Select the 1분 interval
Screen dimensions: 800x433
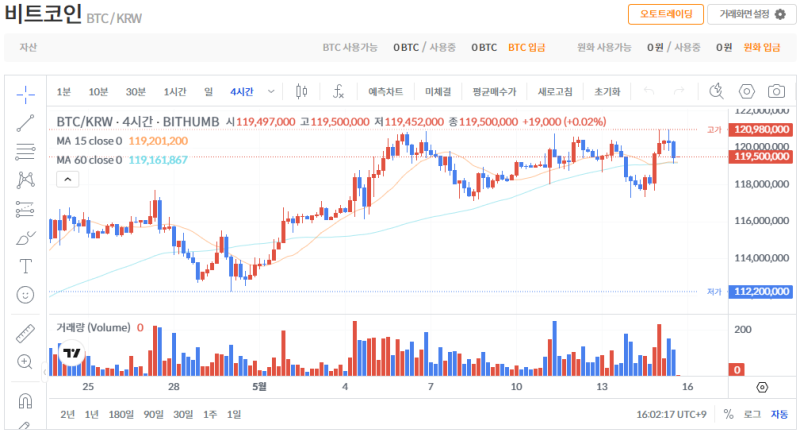pos(64,92)
